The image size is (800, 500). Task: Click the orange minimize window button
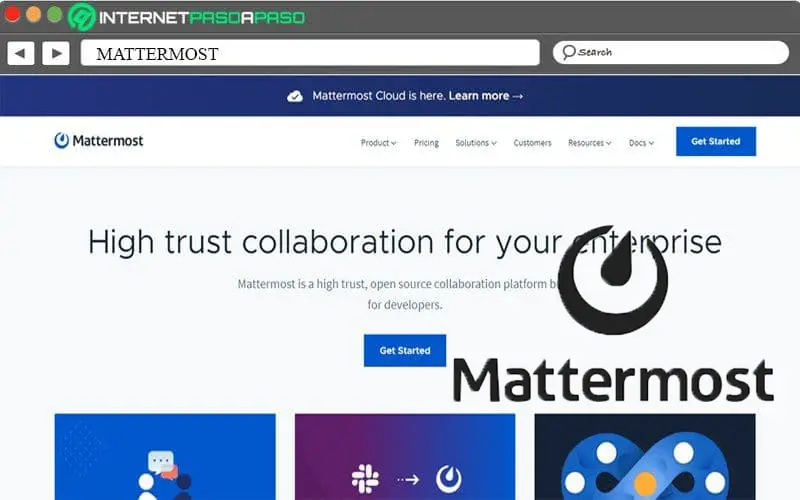click(34, 14)
